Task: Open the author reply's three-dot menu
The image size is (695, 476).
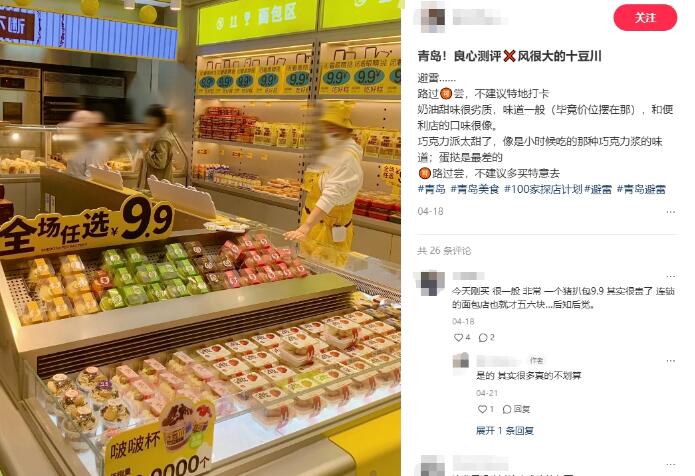Action: pos(671,361)
